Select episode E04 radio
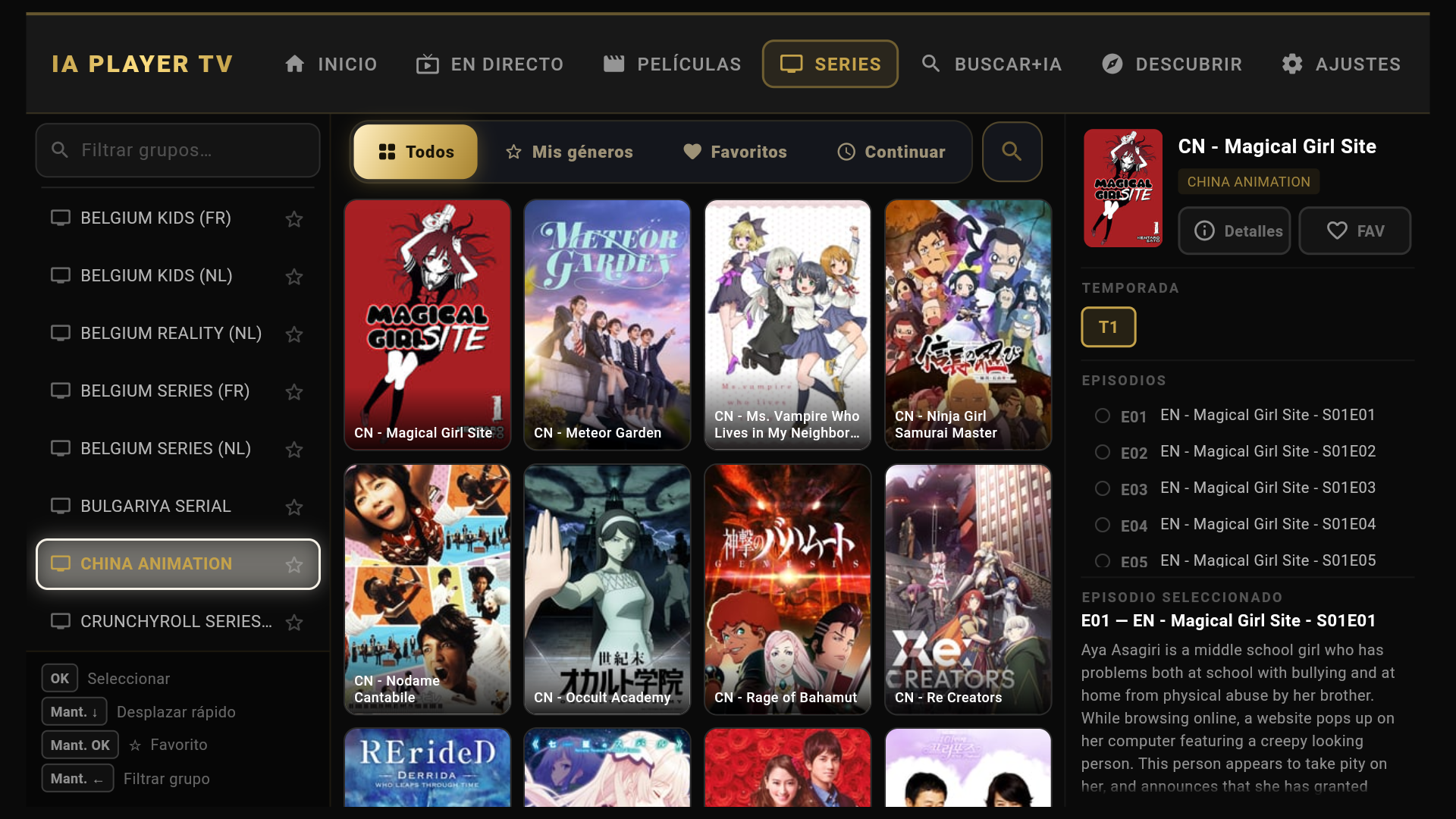This screenshot has height=819, width=1456. pos(1103,525)
